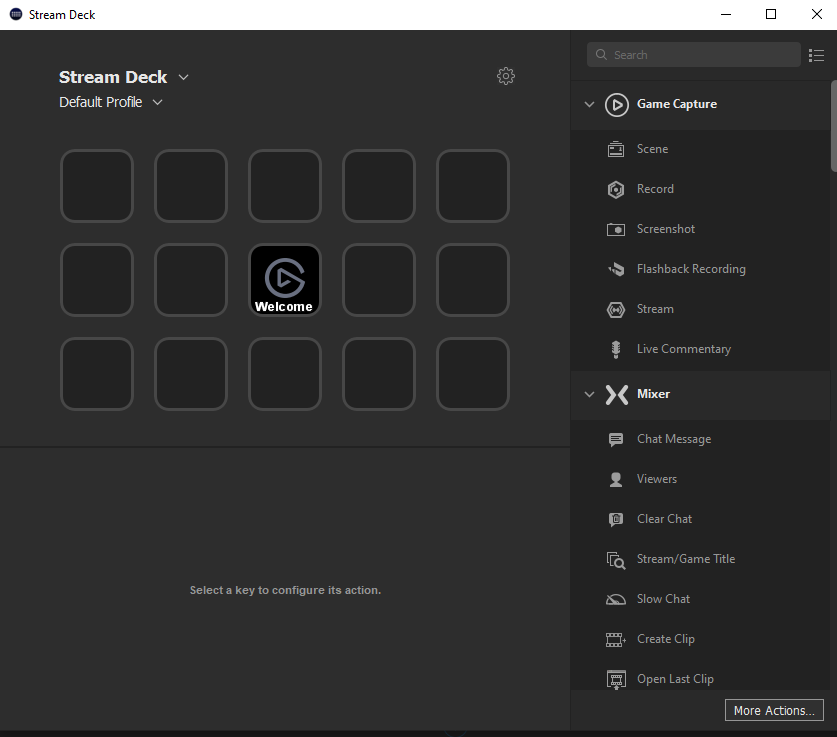This screenshot has width=837, height=737.
Task: Select the Scene action icon
Action: pyautogui.click(x=616, y=149)
